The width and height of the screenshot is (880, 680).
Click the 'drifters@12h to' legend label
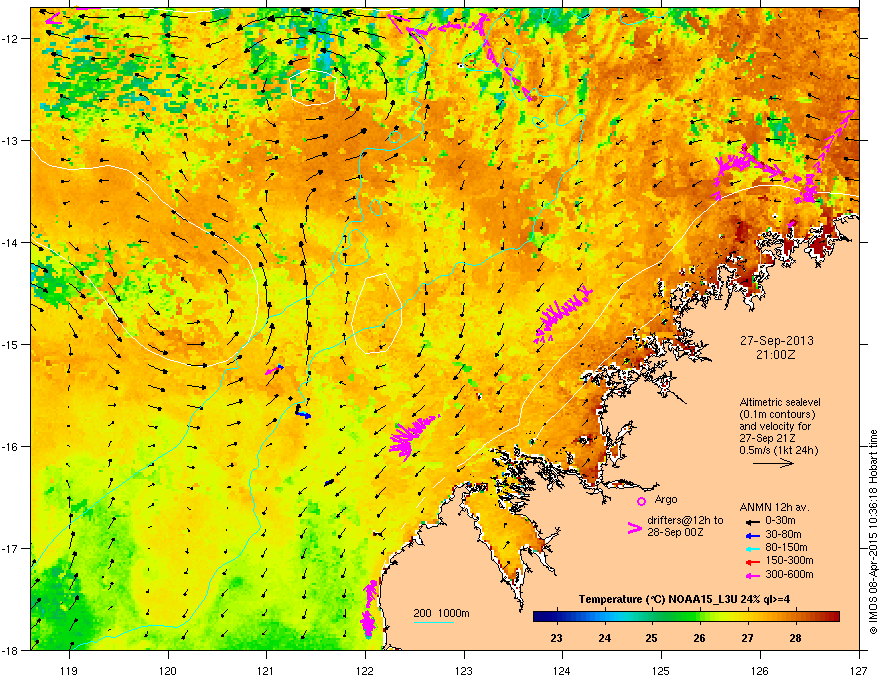click(685, 520)
